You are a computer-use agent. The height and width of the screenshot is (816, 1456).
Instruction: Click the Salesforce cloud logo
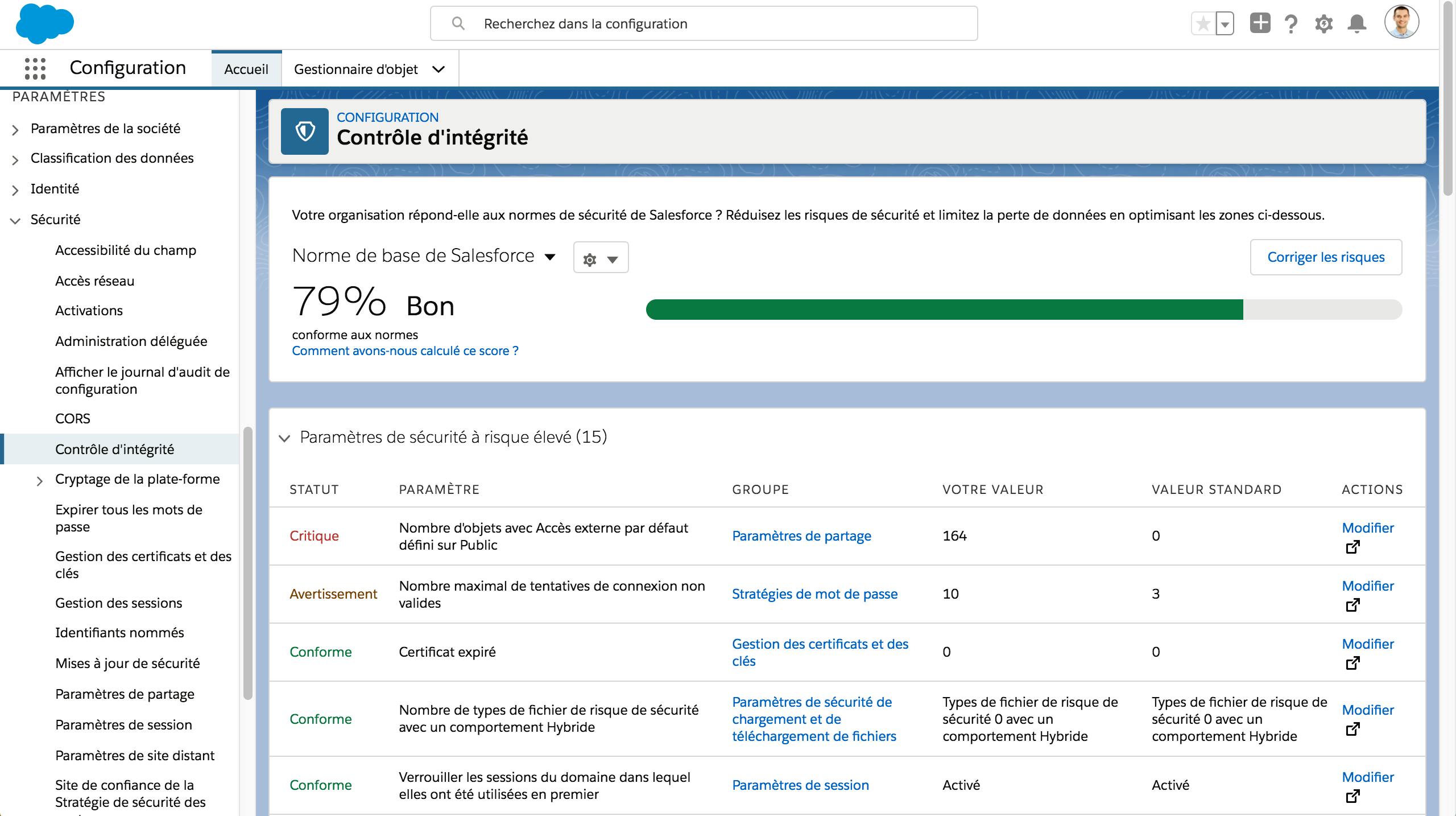[x=44, y=24]
